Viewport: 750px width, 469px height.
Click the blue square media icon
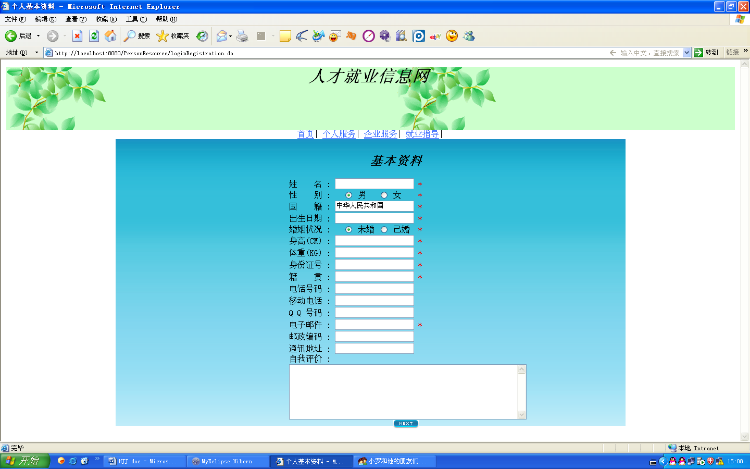pyautogui.click(x=419, y=36)
